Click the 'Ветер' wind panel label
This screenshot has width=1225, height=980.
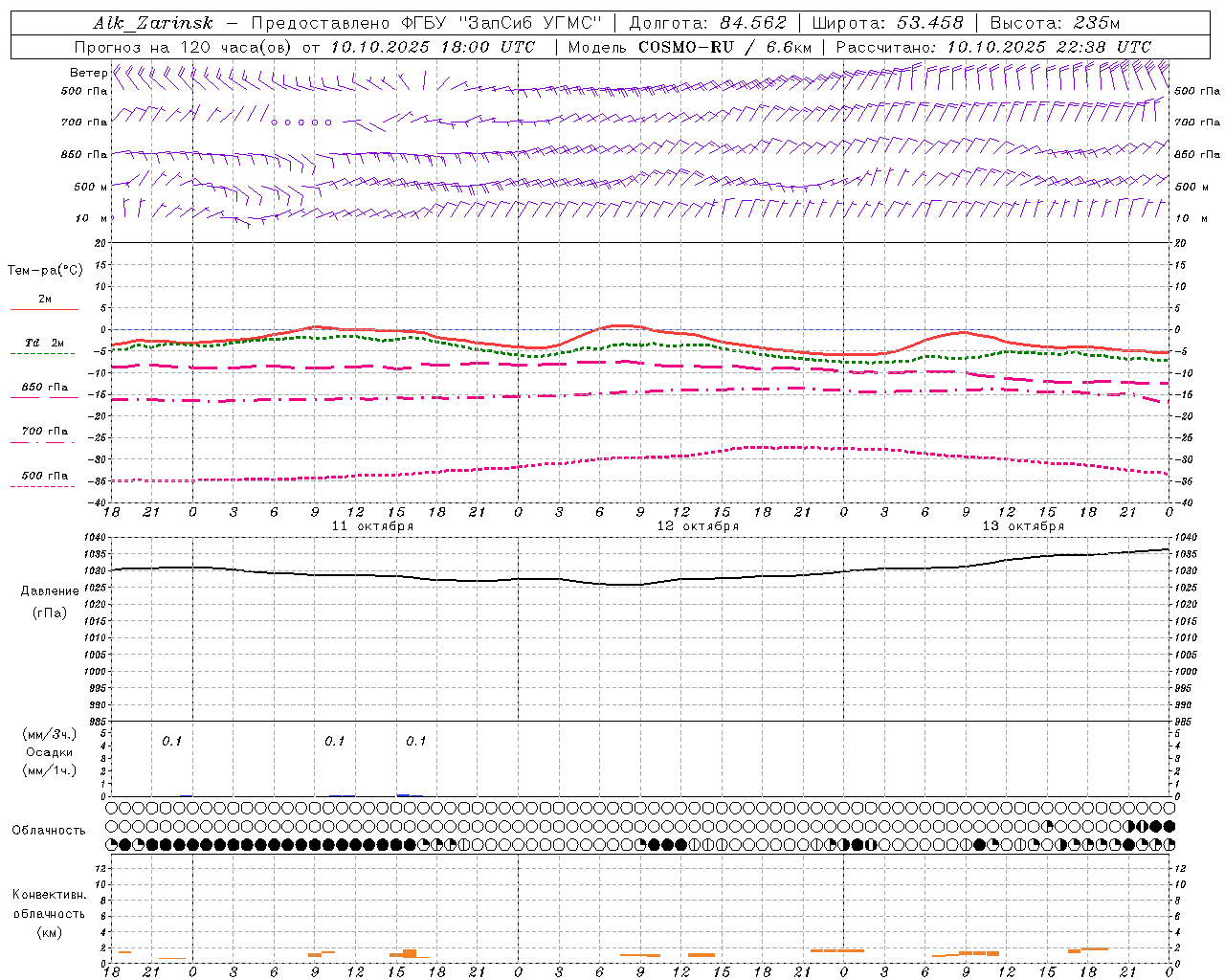click(88, 73)
